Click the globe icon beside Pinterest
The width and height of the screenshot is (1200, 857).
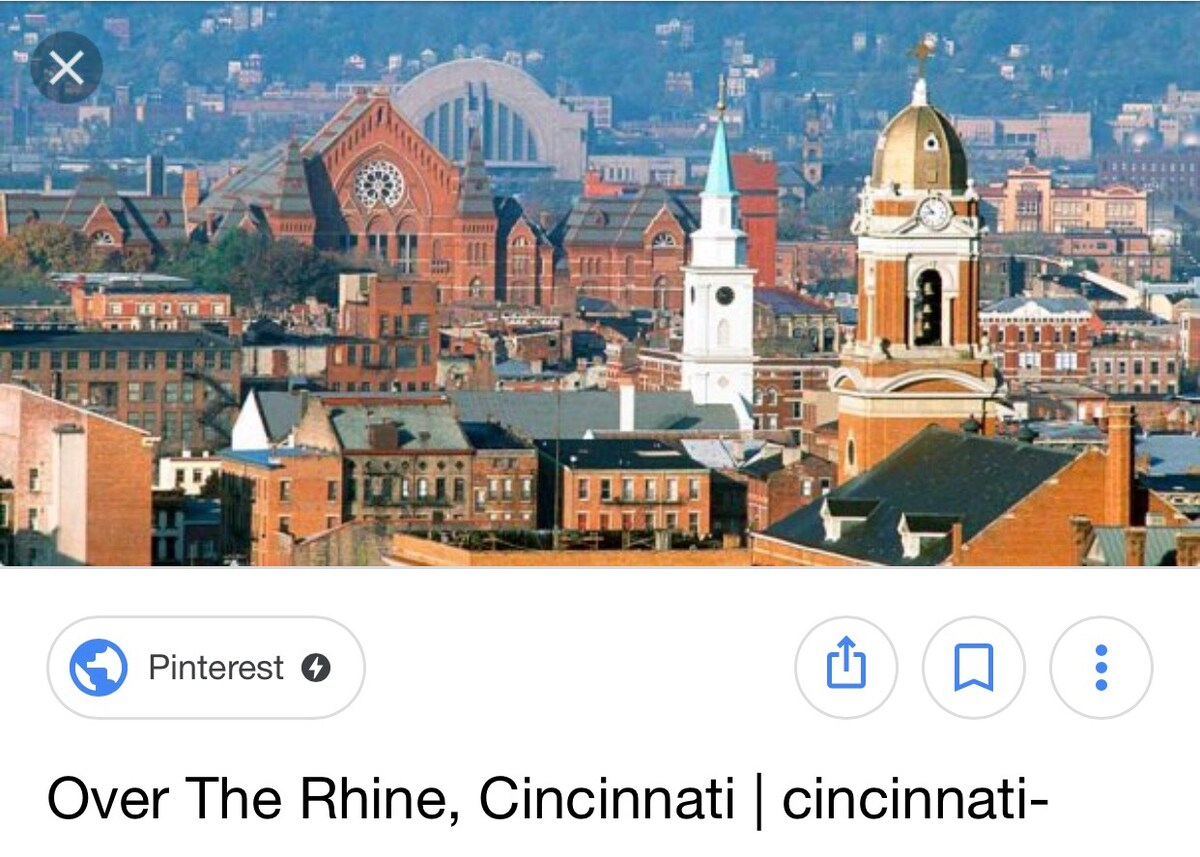(98, 667)
